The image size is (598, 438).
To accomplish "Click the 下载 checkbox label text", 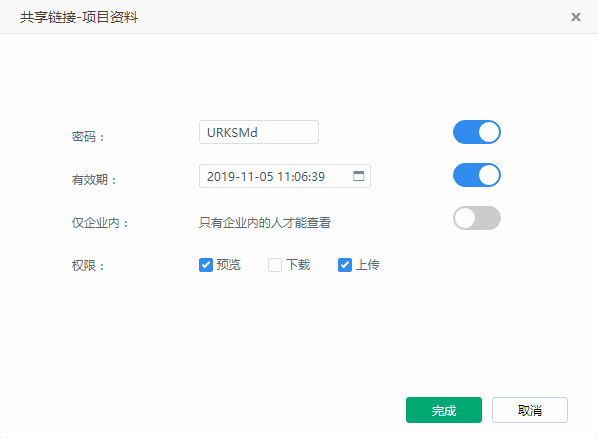I will coord(298,265).
